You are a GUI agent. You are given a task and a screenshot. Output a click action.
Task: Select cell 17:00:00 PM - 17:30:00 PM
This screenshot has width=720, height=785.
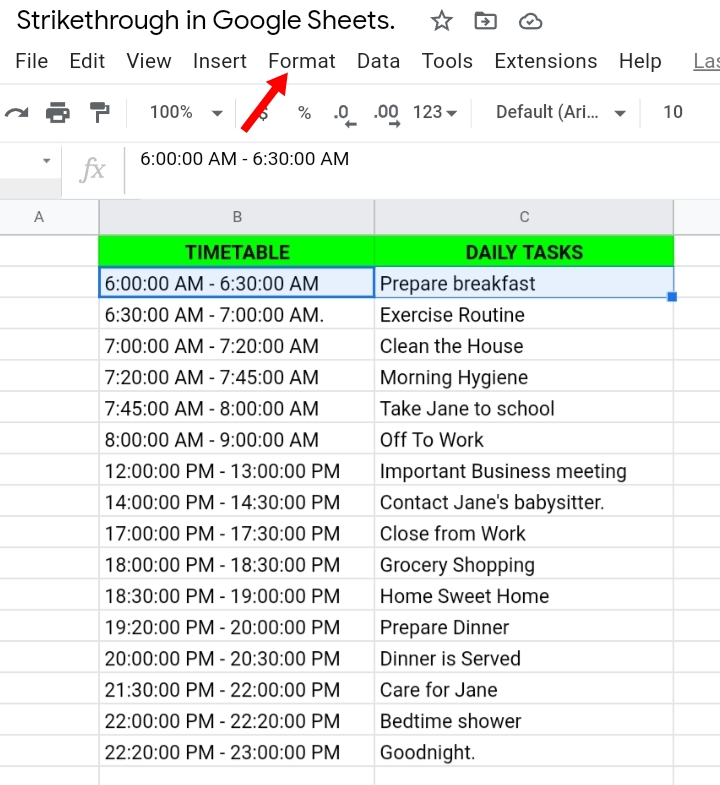coord(237,533)
